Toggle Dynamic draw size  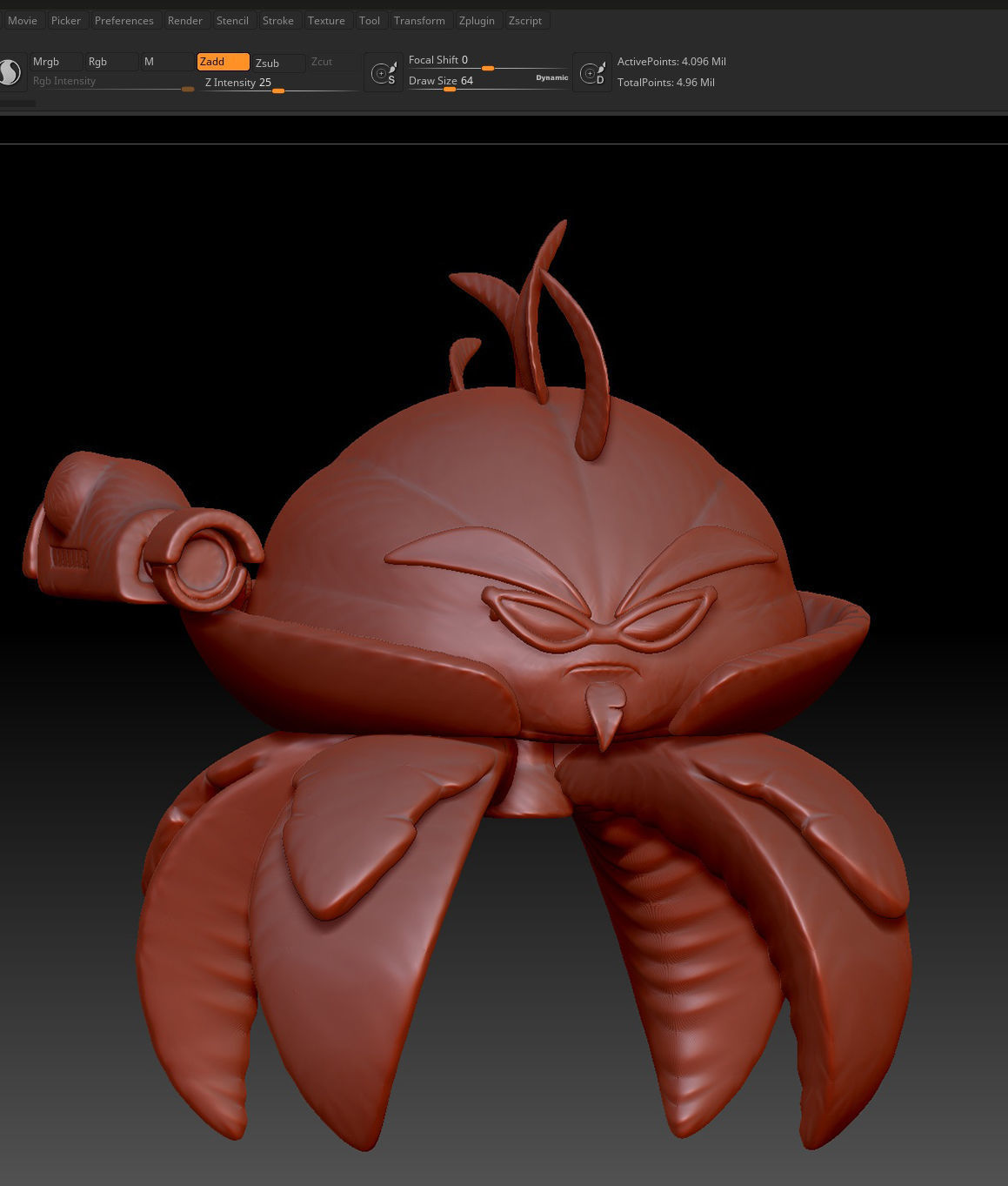tap(551, 78)
